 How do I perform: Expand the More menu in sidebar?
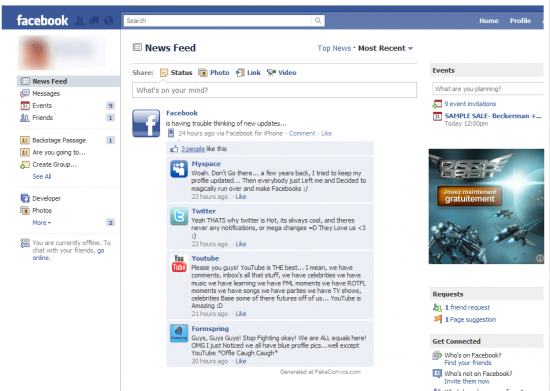click(x=41, y=223)
